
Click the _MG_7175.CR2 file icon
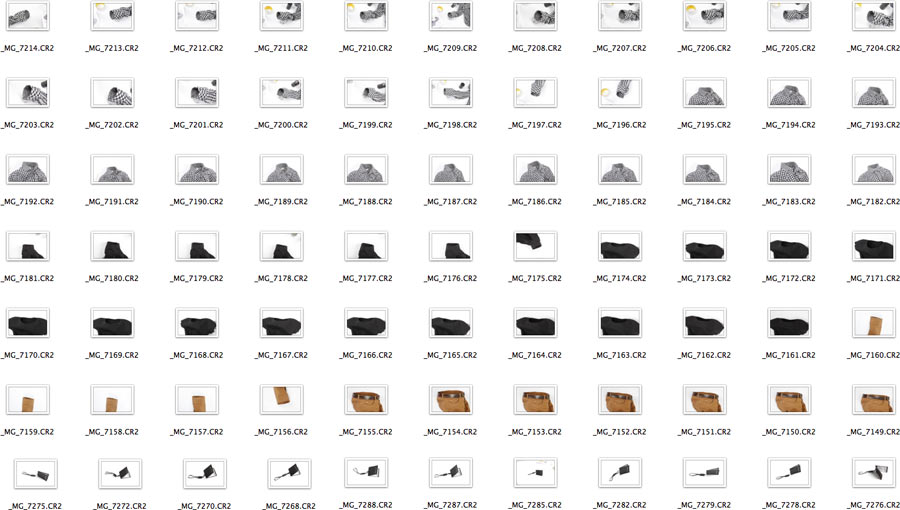(535, 247)
